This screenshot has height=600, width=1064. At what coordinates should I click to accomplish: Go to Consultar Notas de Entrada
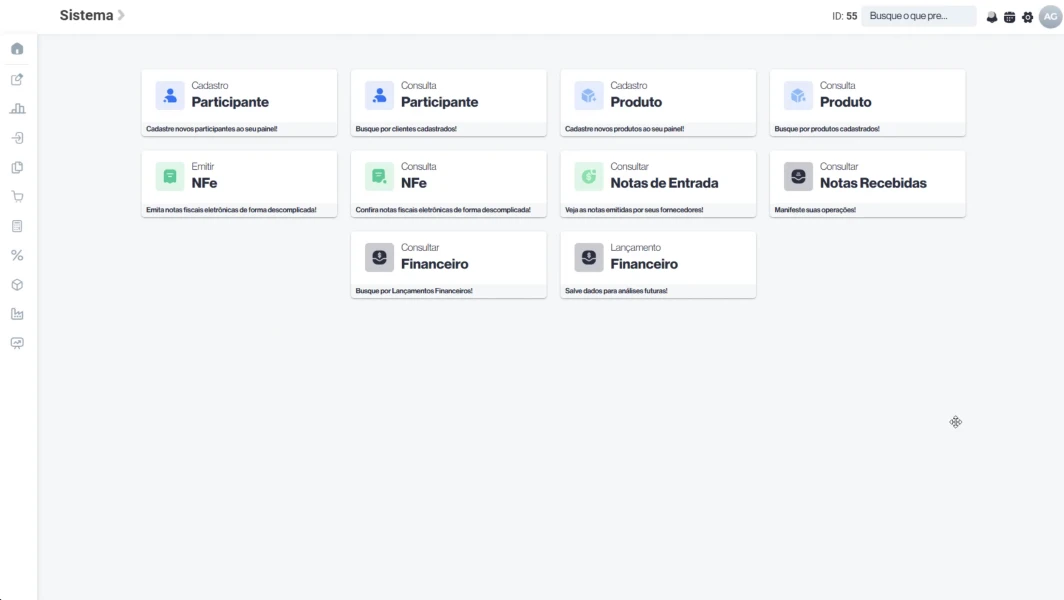click(658, 183)
